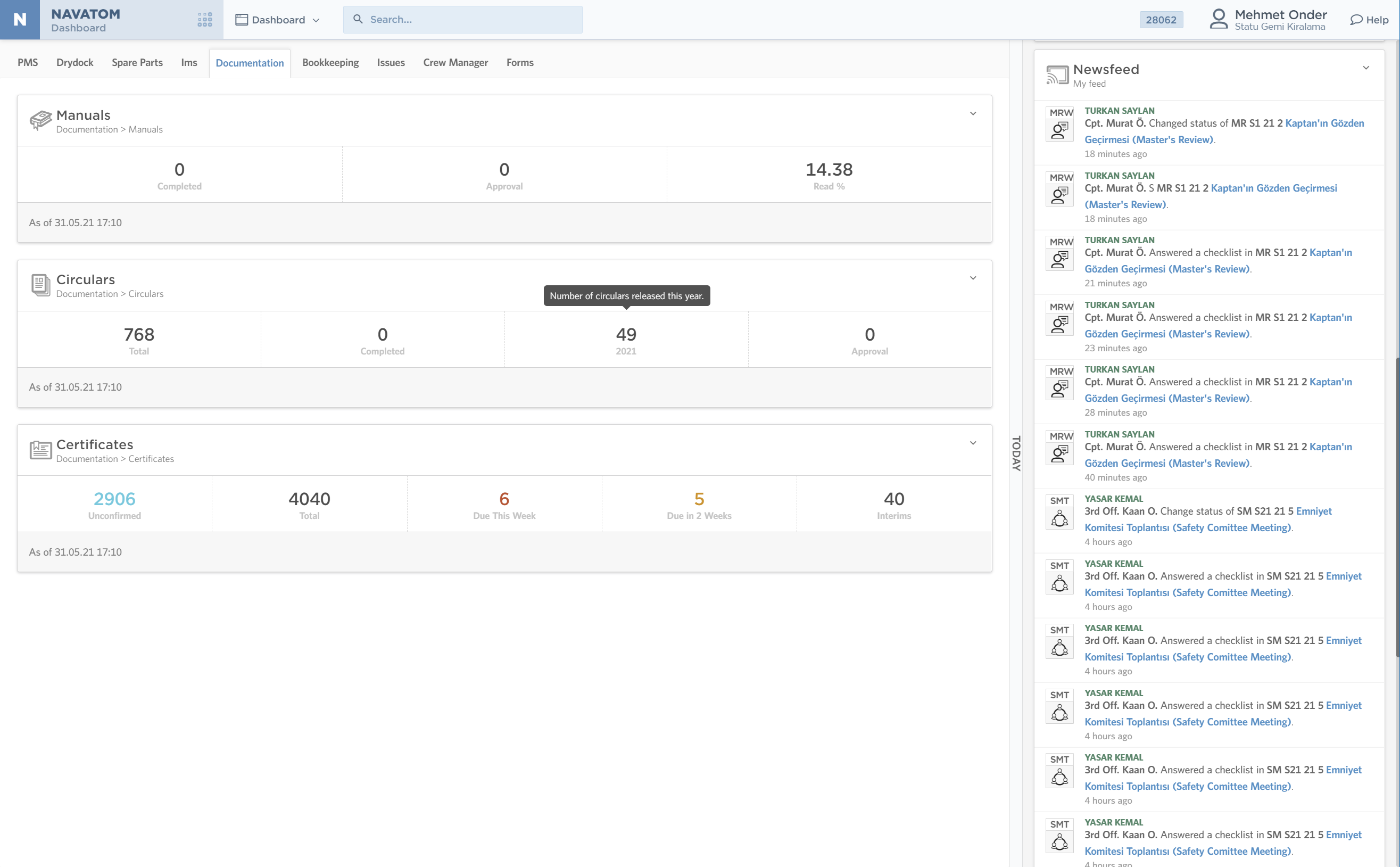This screenshot has height=867, width=1400.
Task: Click the Circulars document icon
Action: pos(40,285)
